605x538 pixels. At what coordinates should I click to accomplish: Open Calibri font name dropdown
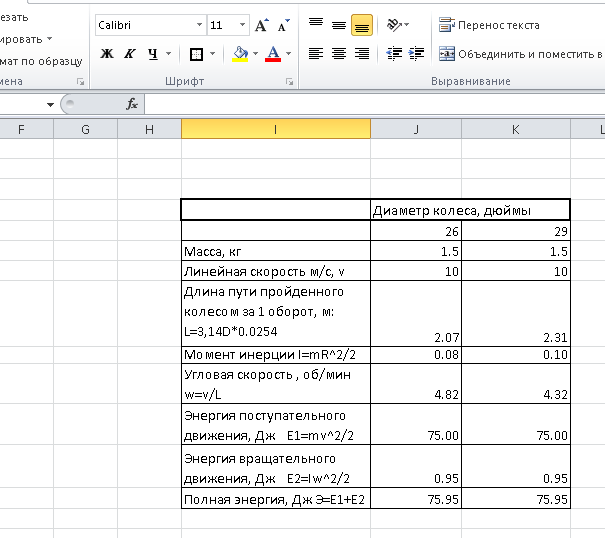coord(199,25)
